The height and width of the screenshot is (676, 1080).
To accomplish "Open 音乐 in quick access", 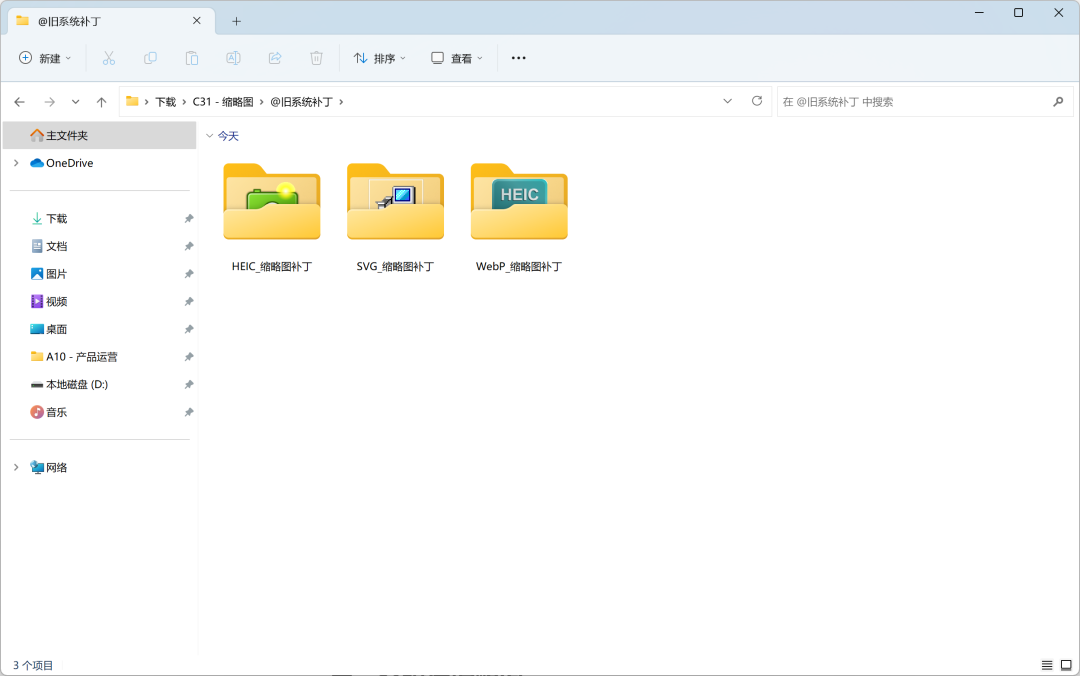I will pyautogui.click(x=56, y=412).
